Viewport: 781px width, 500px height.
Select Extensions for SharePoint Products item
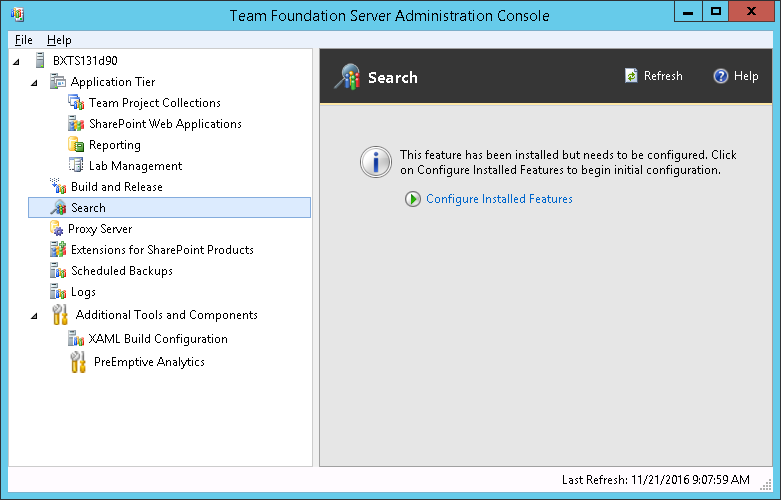(162, 250)
